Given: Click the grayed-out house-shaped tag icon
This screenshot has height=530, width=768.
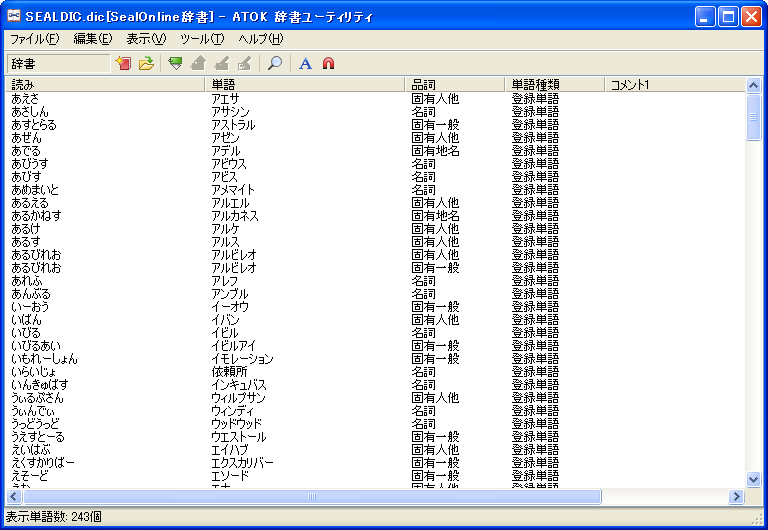Looking at the screenshot, I should pos(198,63).
